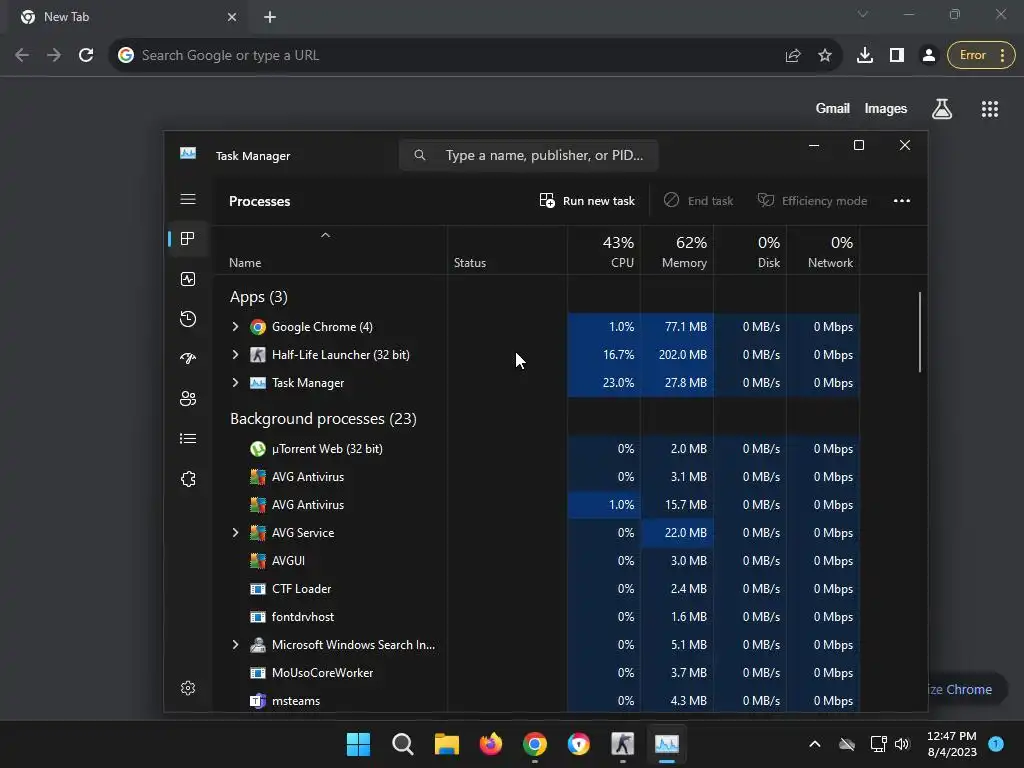Open the clock showing 12:47 PM
This screenshot has height=768, width=1024.
coord(952,744)
